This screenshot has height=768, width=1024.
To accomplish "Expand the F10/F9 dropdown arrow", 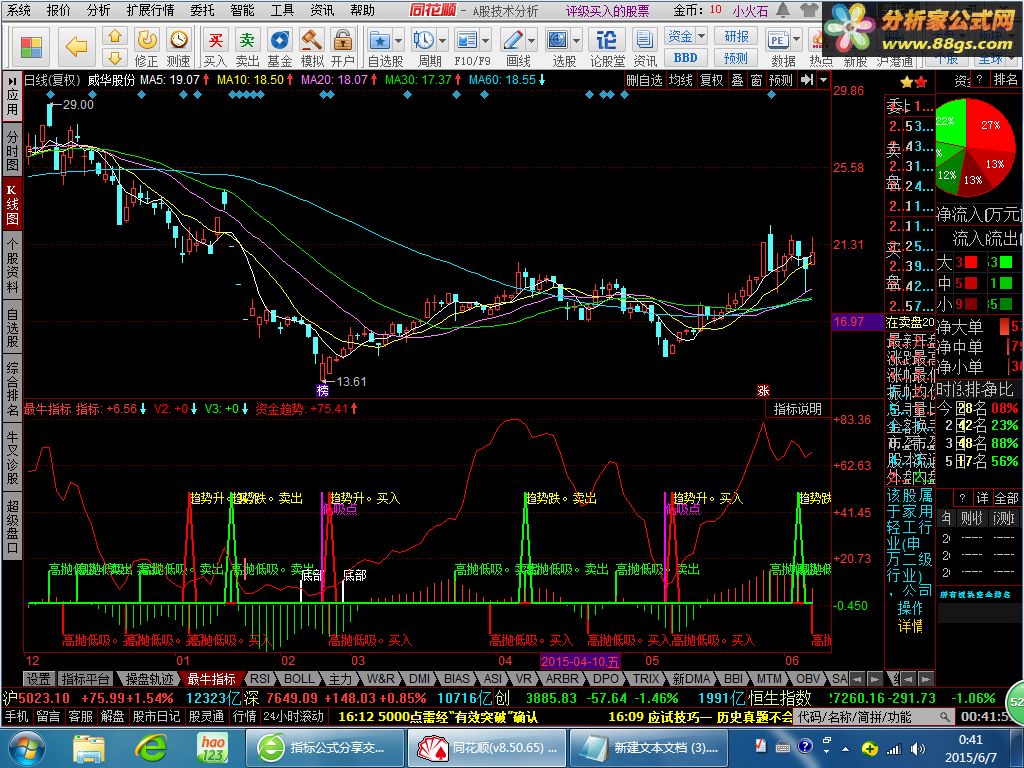I will pos(485,41).
